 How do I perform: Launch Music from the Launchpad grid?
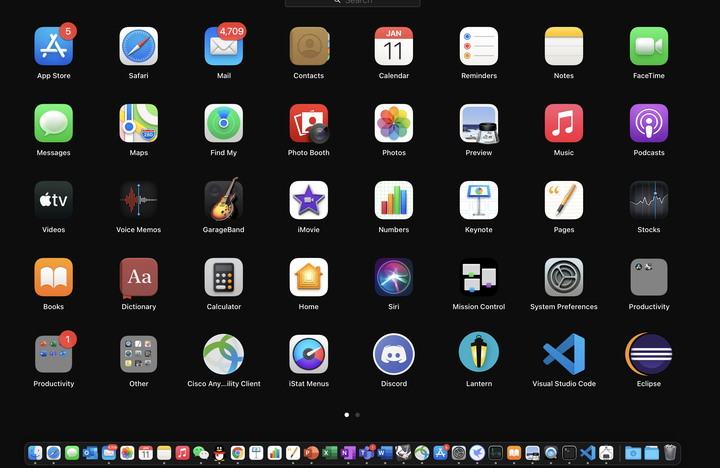564,123
